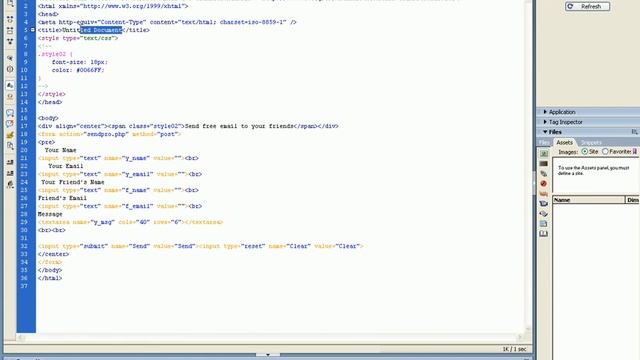Click the 'sendpro.php' form action value
Image resolution: width=640 pixels, height=360 pixels.
106,134
